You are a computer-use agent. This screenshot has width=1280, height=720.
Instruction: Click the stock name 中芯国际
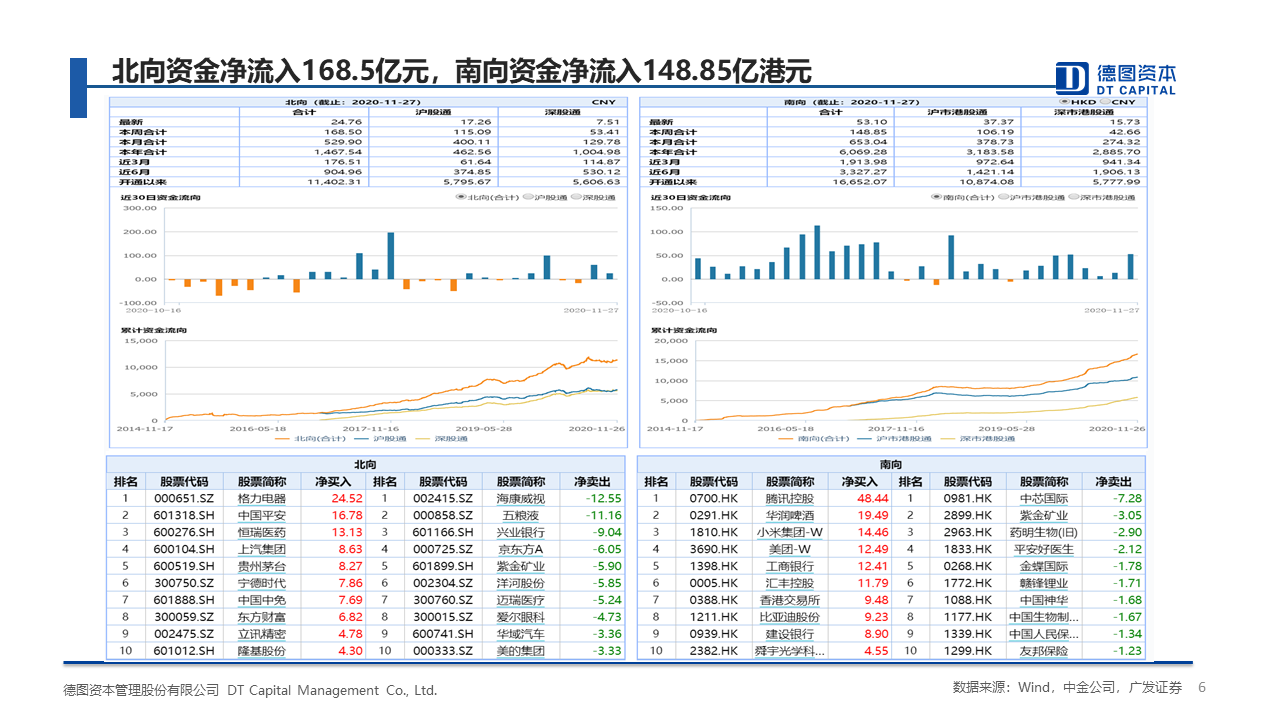coord(1045,498)
